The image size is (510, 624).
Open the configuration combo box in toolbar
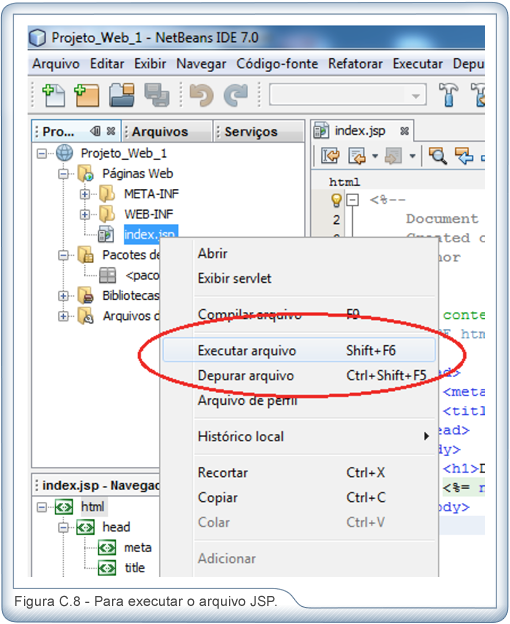[348, 95]
